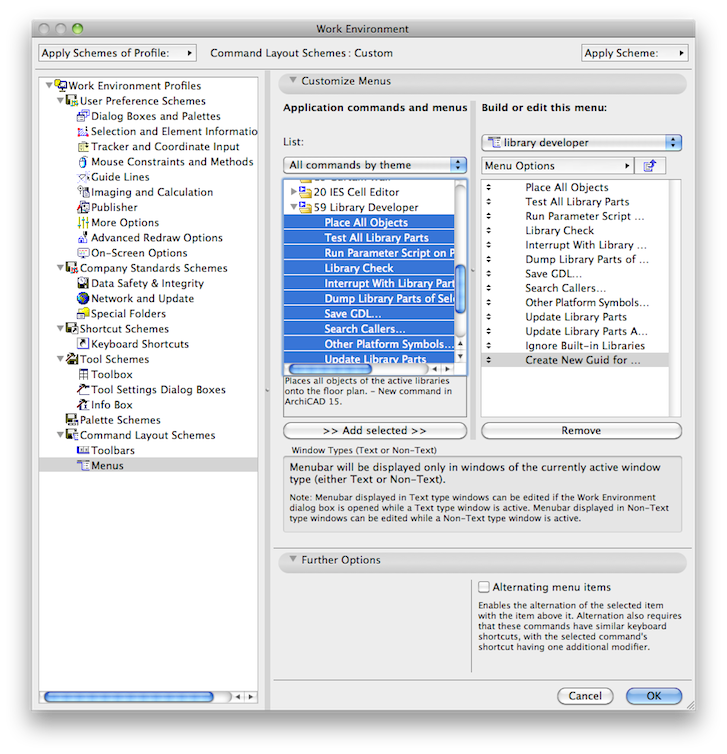Select Ignore Built-in Libraries menu entry

pyautogui.click(x=575, y=346)
